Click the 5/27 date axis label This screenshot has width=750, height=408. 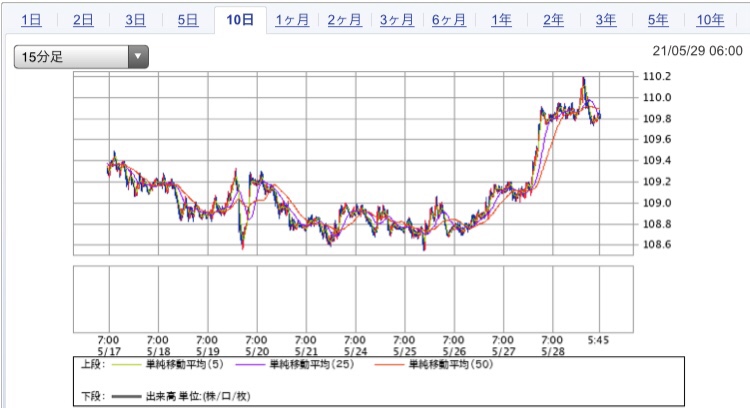(503, 352)
